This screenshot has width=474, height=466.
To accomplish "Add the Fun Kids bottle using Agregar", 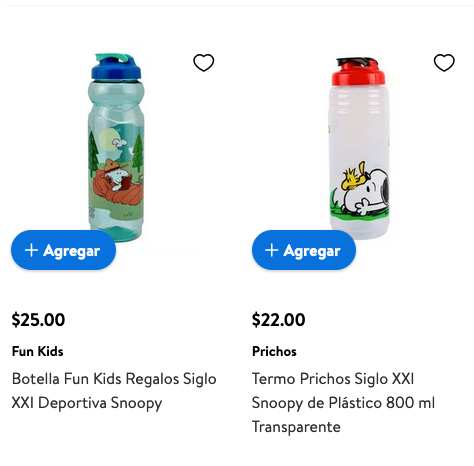I will point(63,250).
